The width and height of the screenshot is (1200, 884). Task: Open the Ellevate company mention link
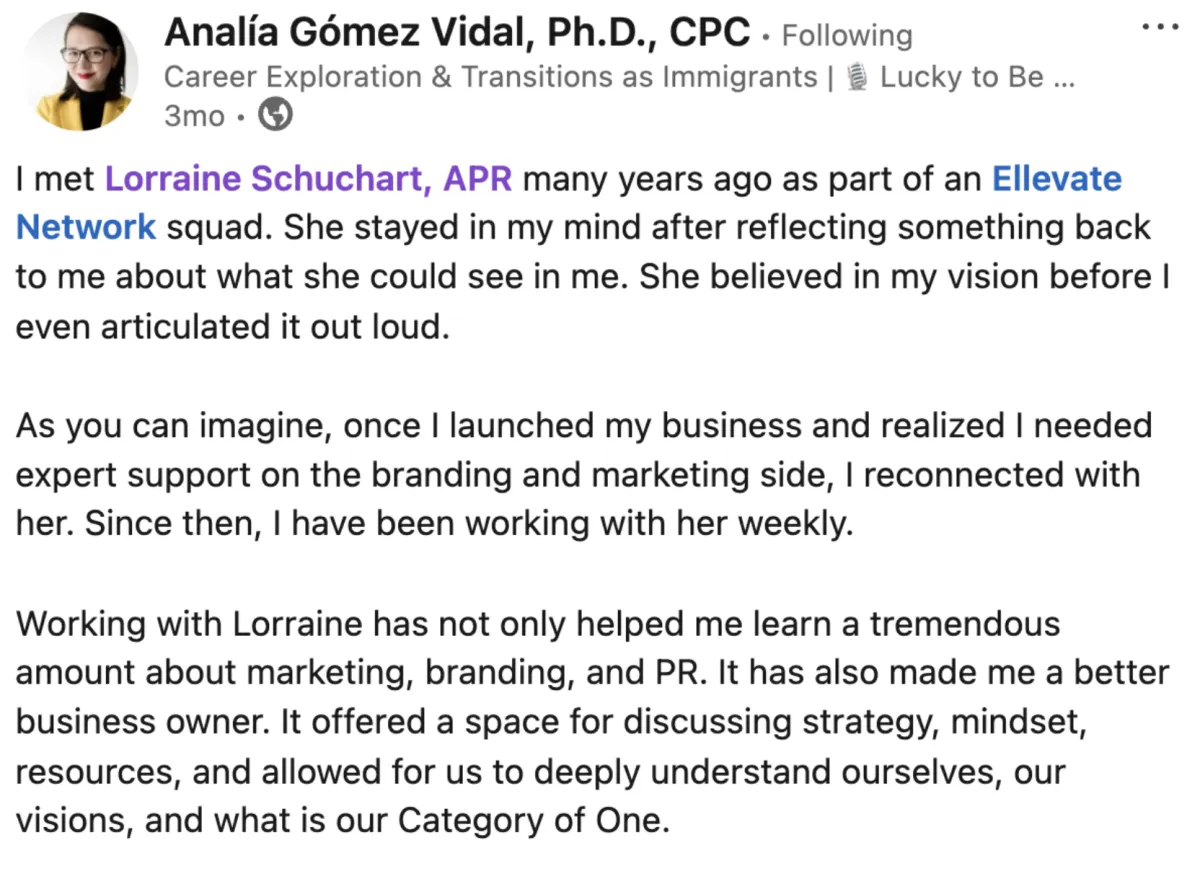pos(1056,179)
